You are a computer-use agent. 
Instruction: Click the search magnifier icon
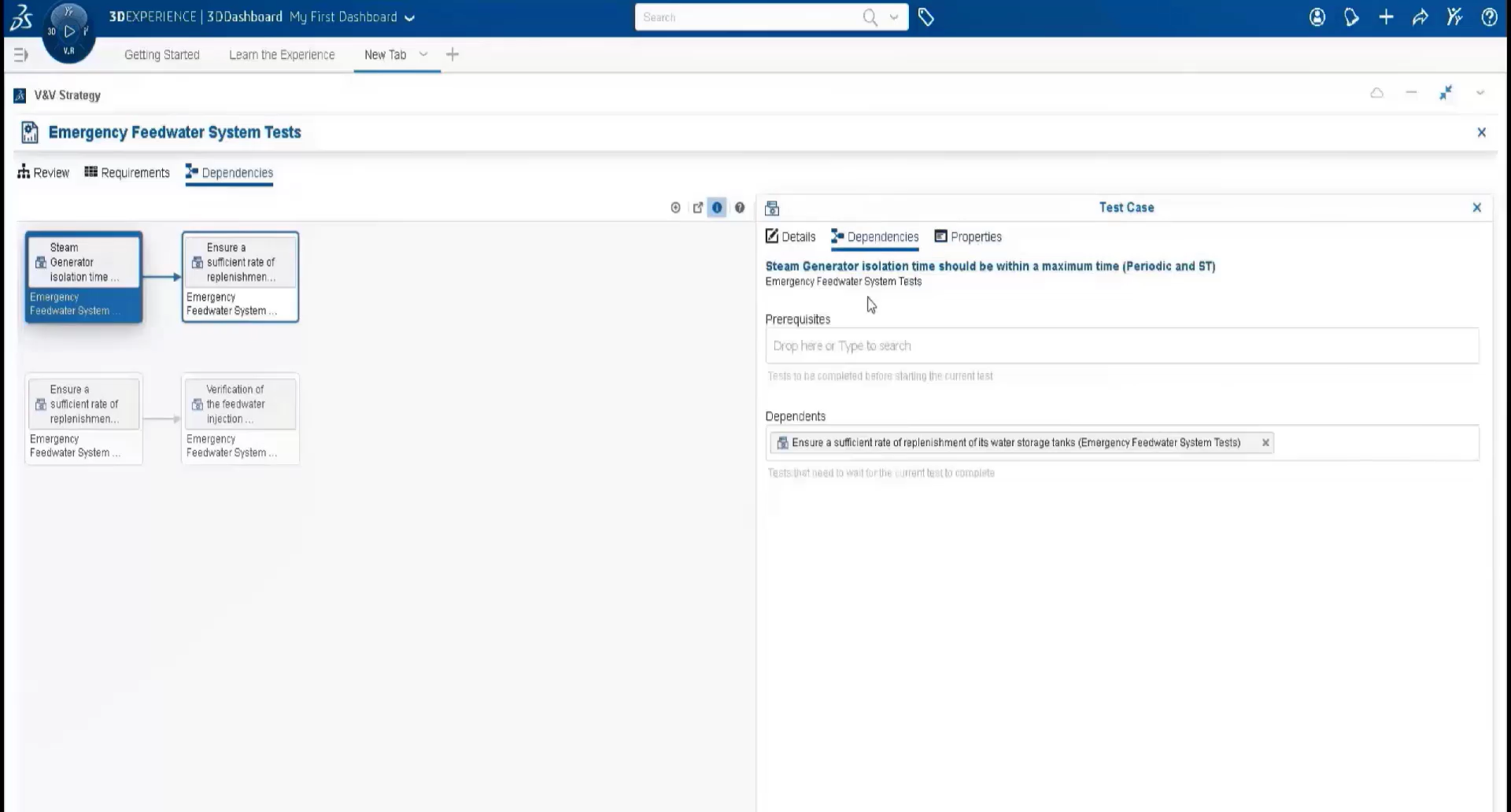(870, 17)
